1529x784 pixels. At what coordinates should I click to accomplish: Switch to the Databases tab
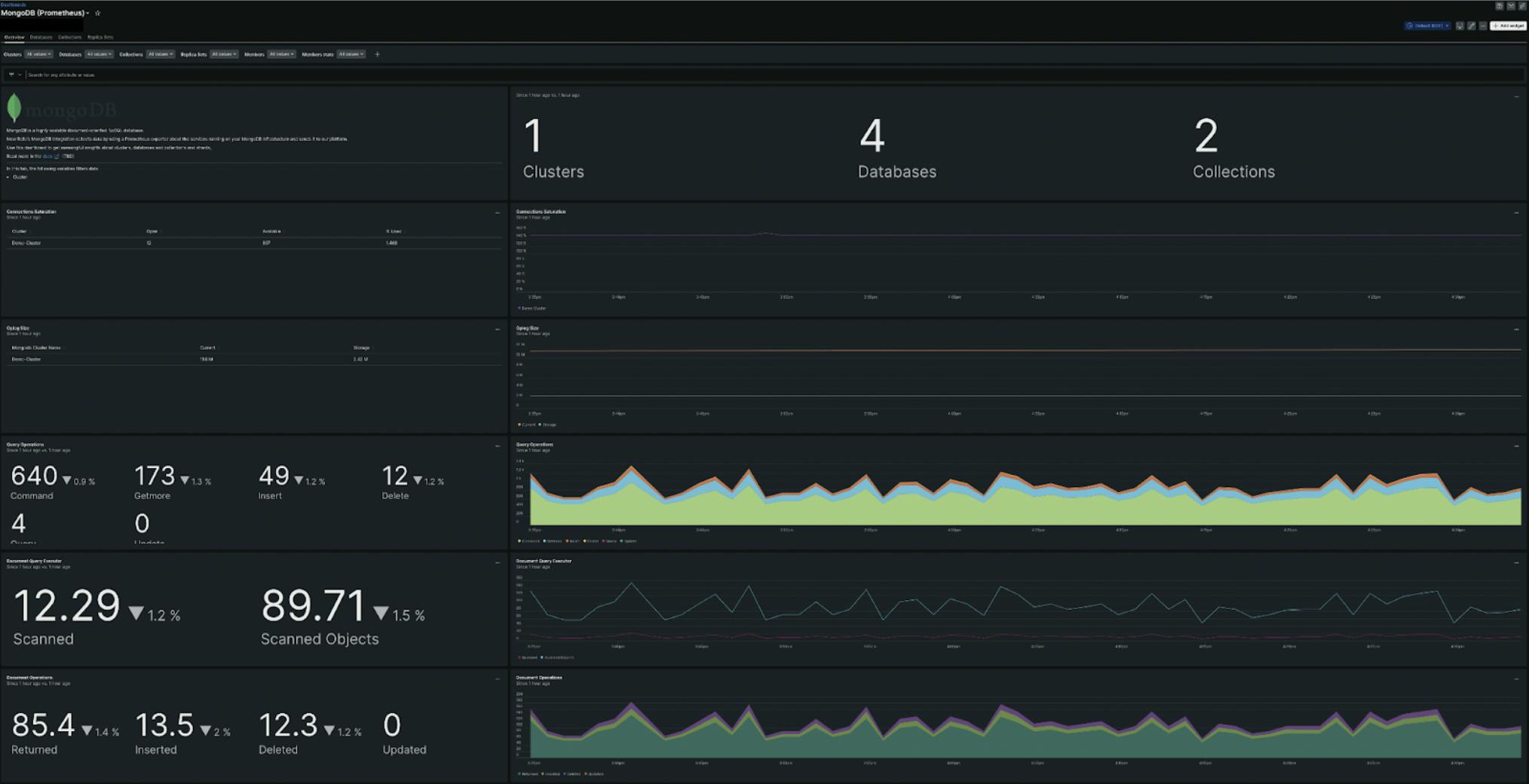(x=41, y=37)
